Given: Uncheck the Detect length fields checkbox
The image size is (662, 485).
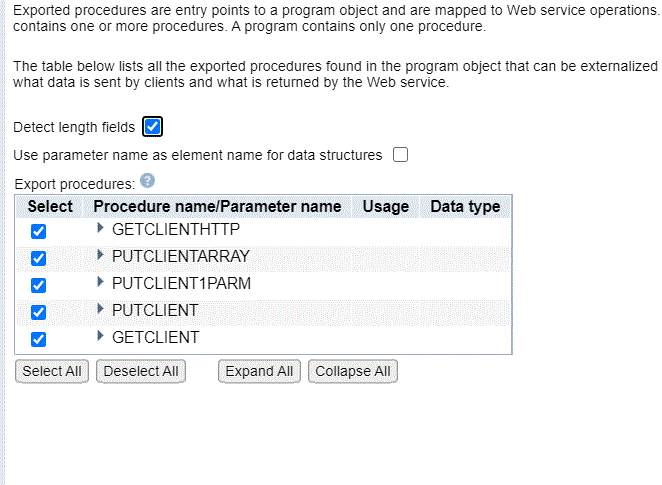Looking at the screenshot, I should [x=152, y=127].
